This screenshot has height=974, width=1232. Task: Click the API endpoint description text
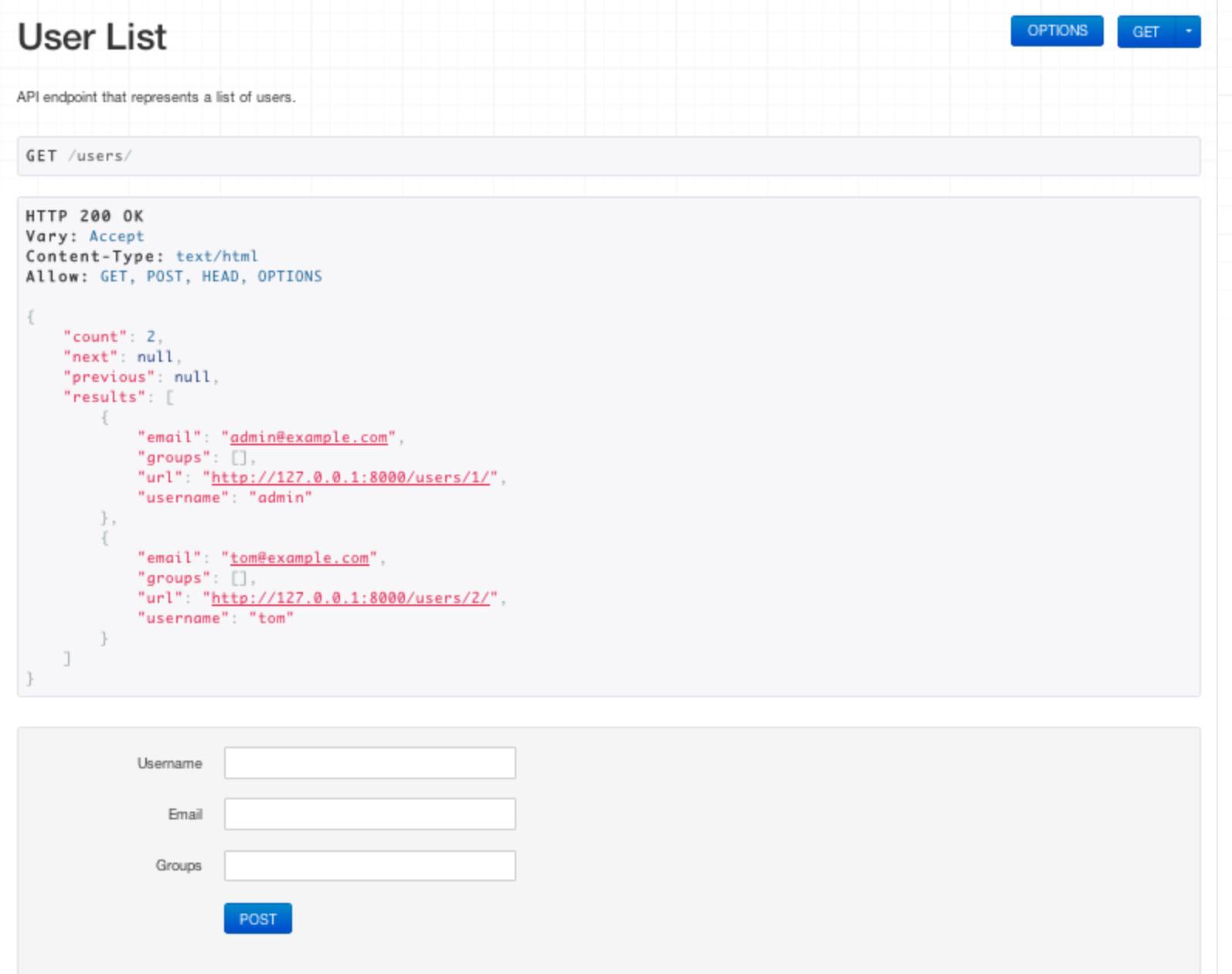tap(156, 97)
